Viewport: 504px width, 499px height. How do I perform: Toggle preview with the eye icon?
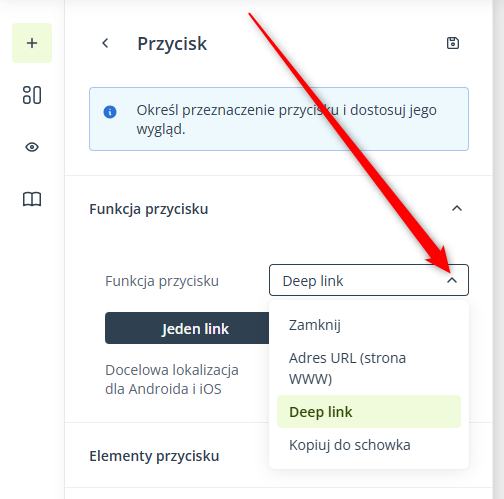click(x=32, y=147)
